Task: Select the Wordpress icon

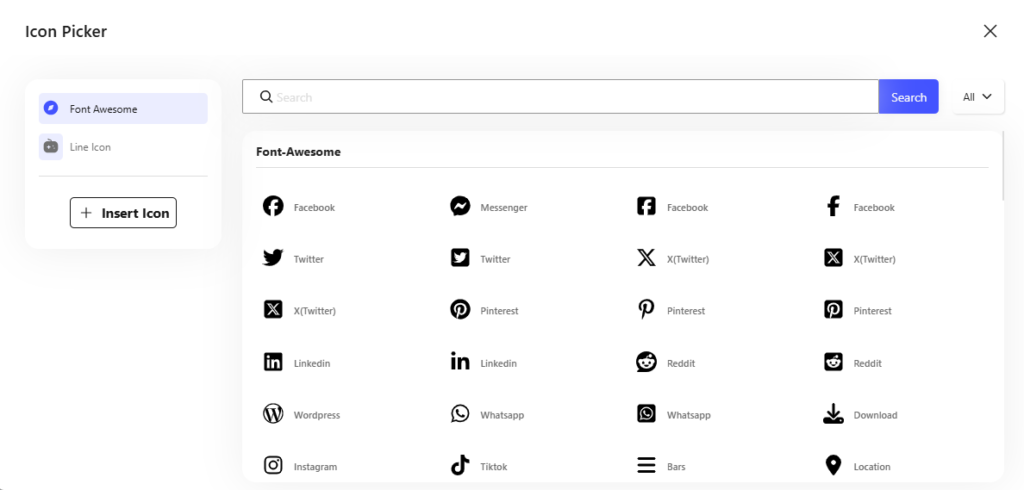Action: [273, 413]
